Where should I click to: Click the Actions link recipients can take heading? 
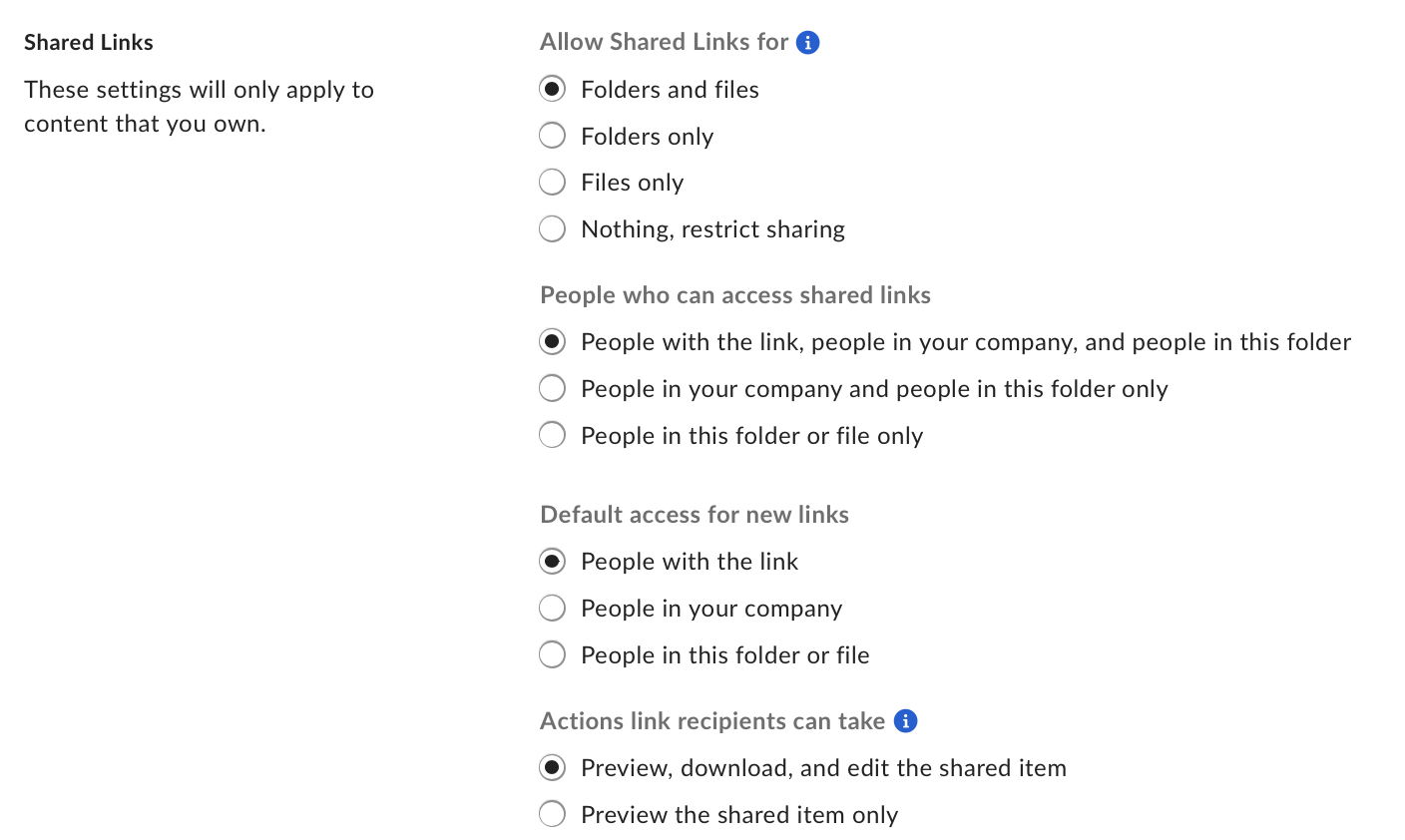713,720
